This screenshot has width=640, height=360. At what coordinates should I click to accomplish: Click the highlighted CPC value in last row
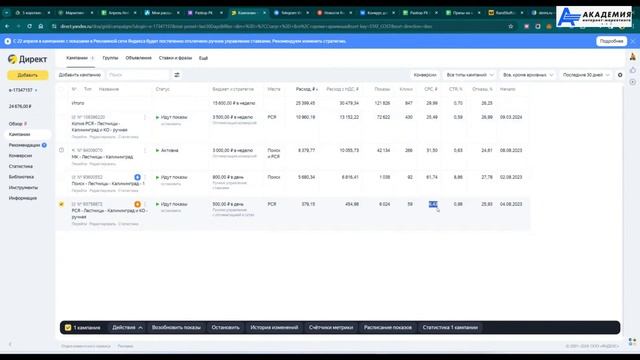[x=433, y=204]
